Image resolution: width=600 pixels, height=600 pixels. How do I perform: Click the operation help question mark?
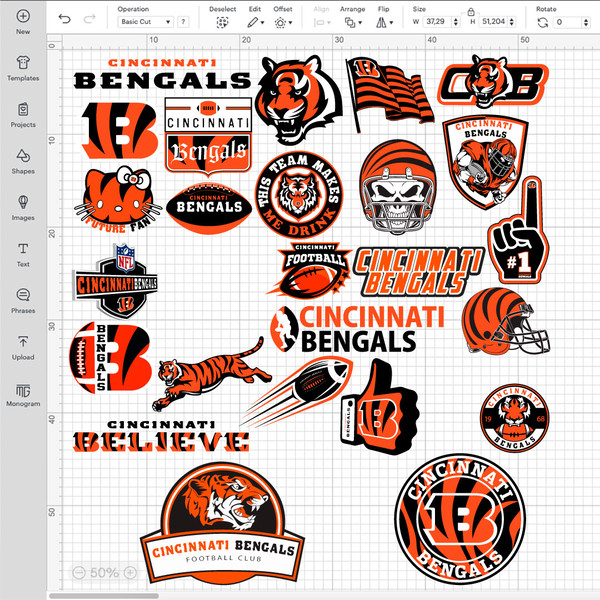[183, 22]
